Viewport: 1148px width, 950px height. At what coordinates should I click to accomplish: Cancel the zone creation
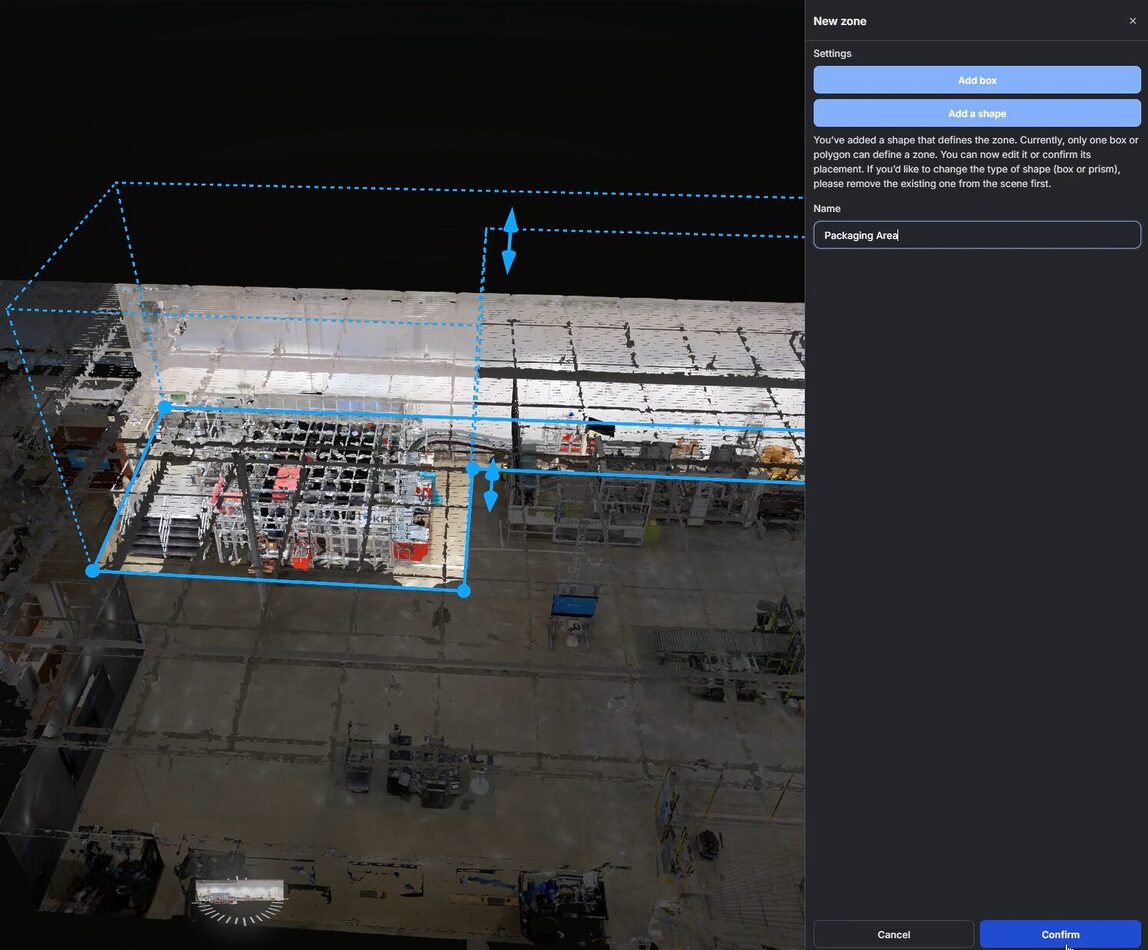click(893, 934)
